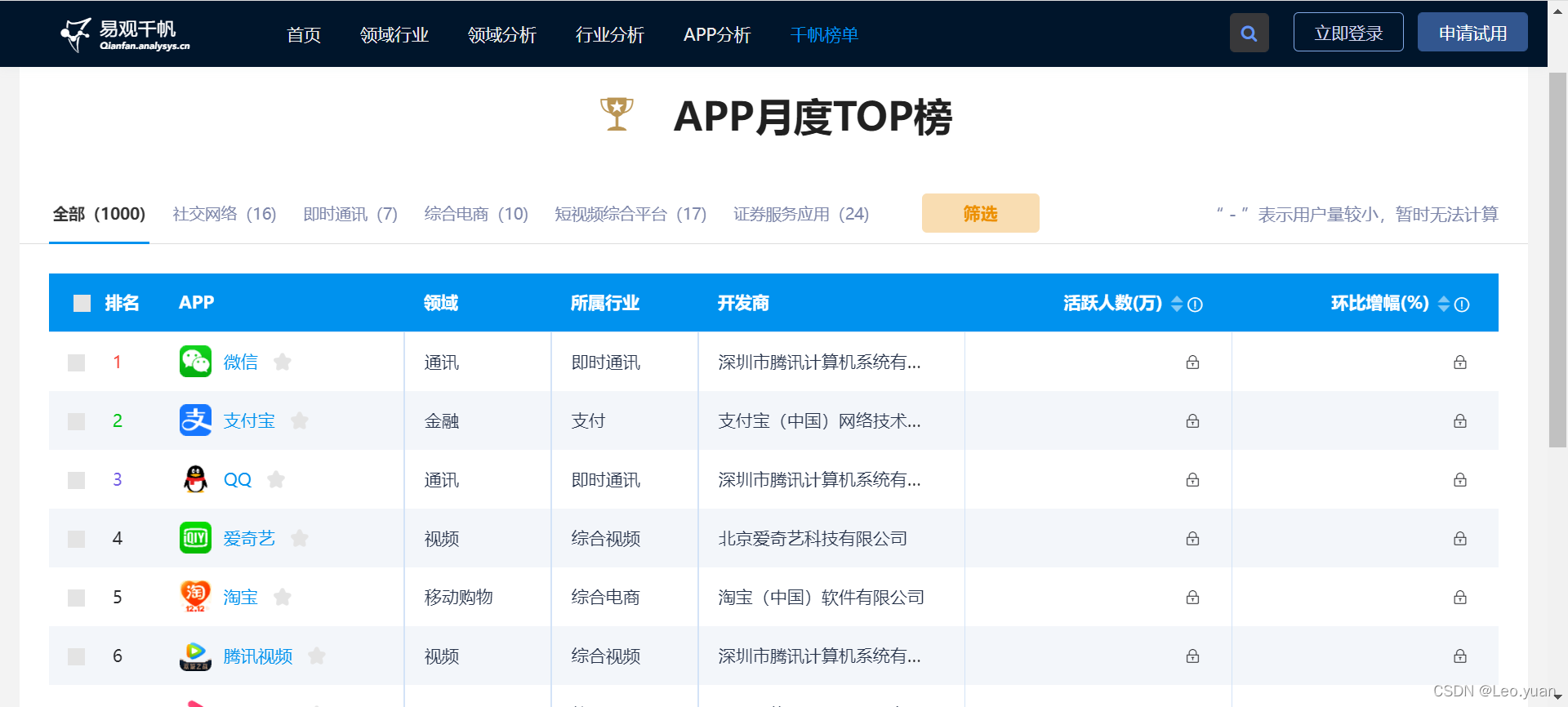The height and width of the screenshot is (707, 1568).
Task: Check the 支付宝 row checkbox
Action: coord(77,421)
